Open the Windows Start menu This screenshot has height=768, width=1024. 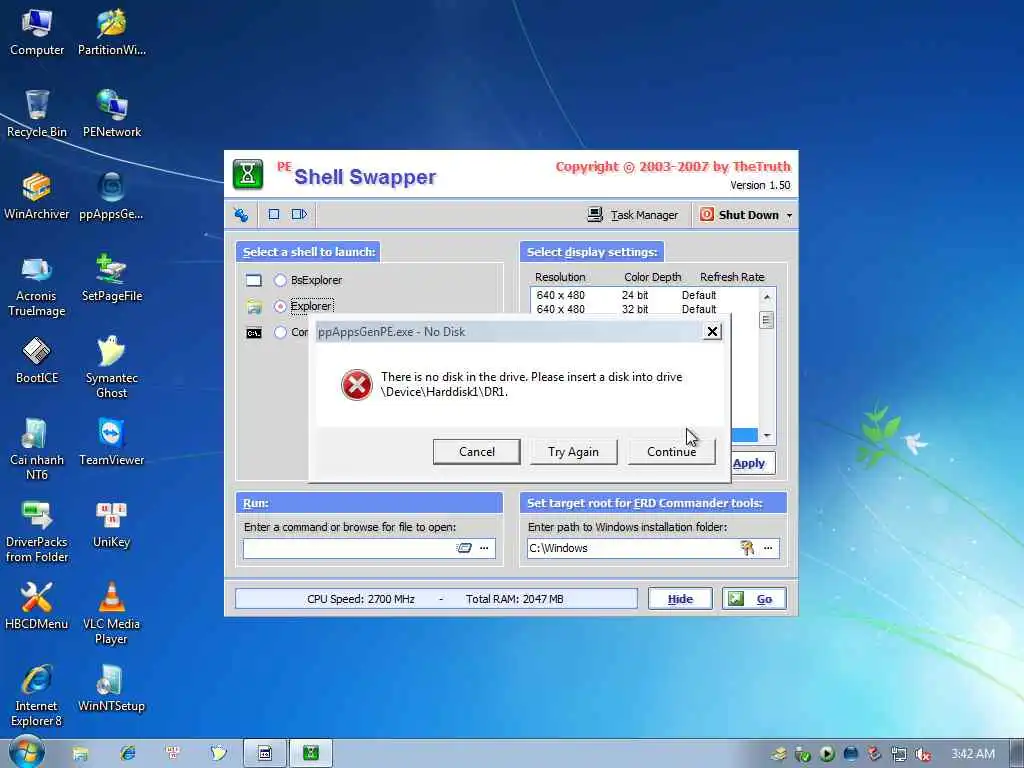click(x=26, y=752)
